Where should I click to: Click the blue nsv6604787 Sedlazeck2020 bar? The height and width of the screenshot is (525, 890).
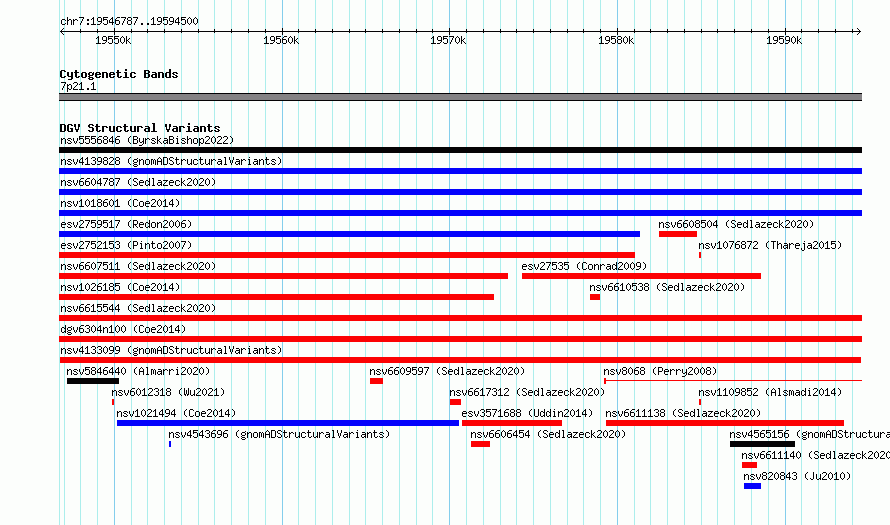(460, 192)
